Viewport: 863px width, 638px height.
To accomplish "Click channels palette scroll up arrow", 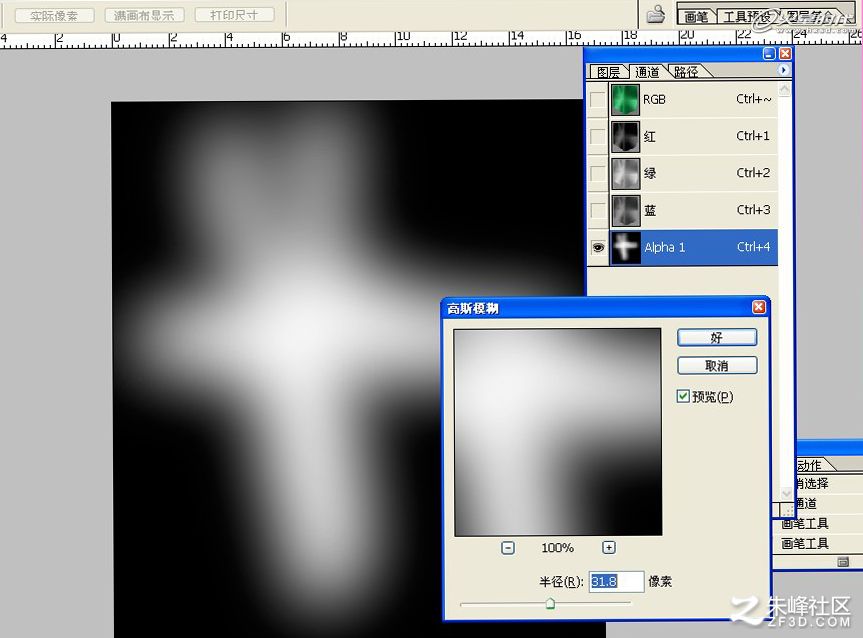I will [x=784, y=89].
